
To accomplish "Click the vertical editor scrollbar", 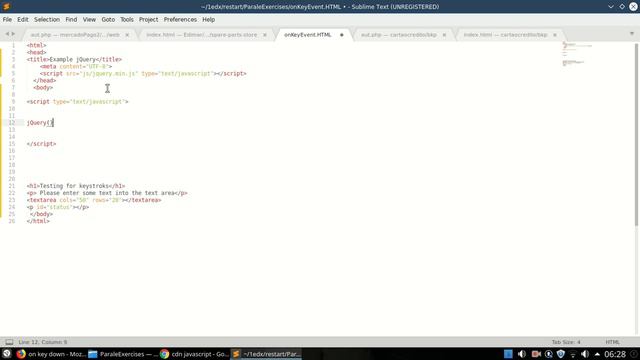I will pyautogui.click(x=636, y=135).
